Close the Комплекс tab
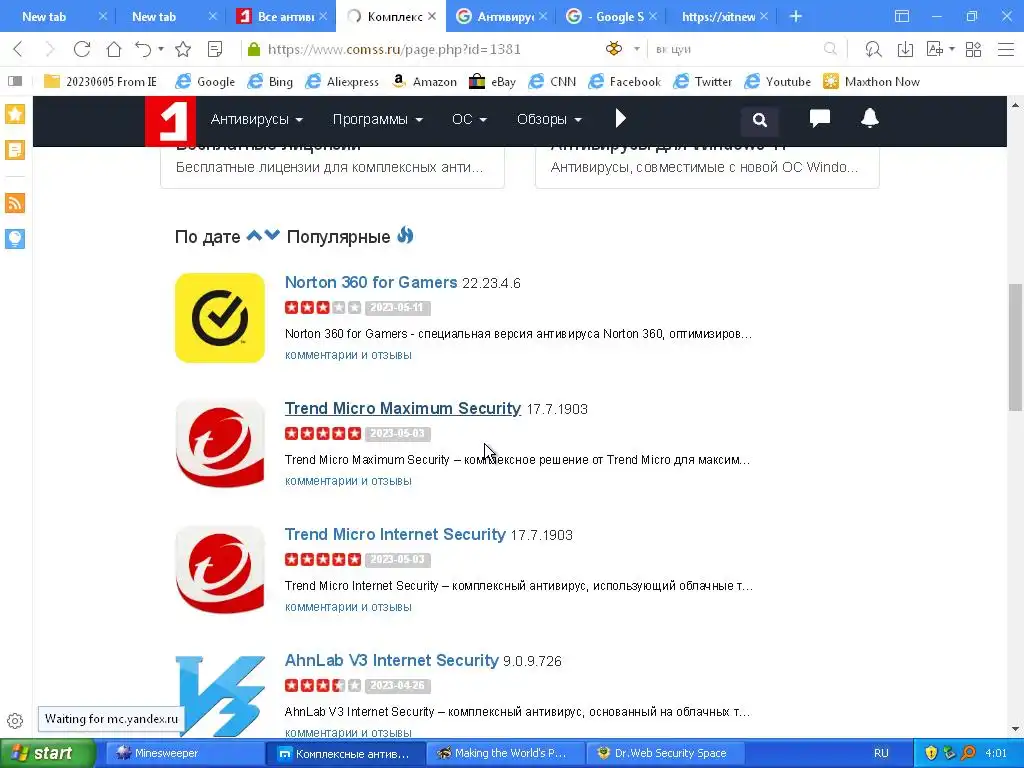The width and height of the screenshot is (1024, 768). coord(432,16)
